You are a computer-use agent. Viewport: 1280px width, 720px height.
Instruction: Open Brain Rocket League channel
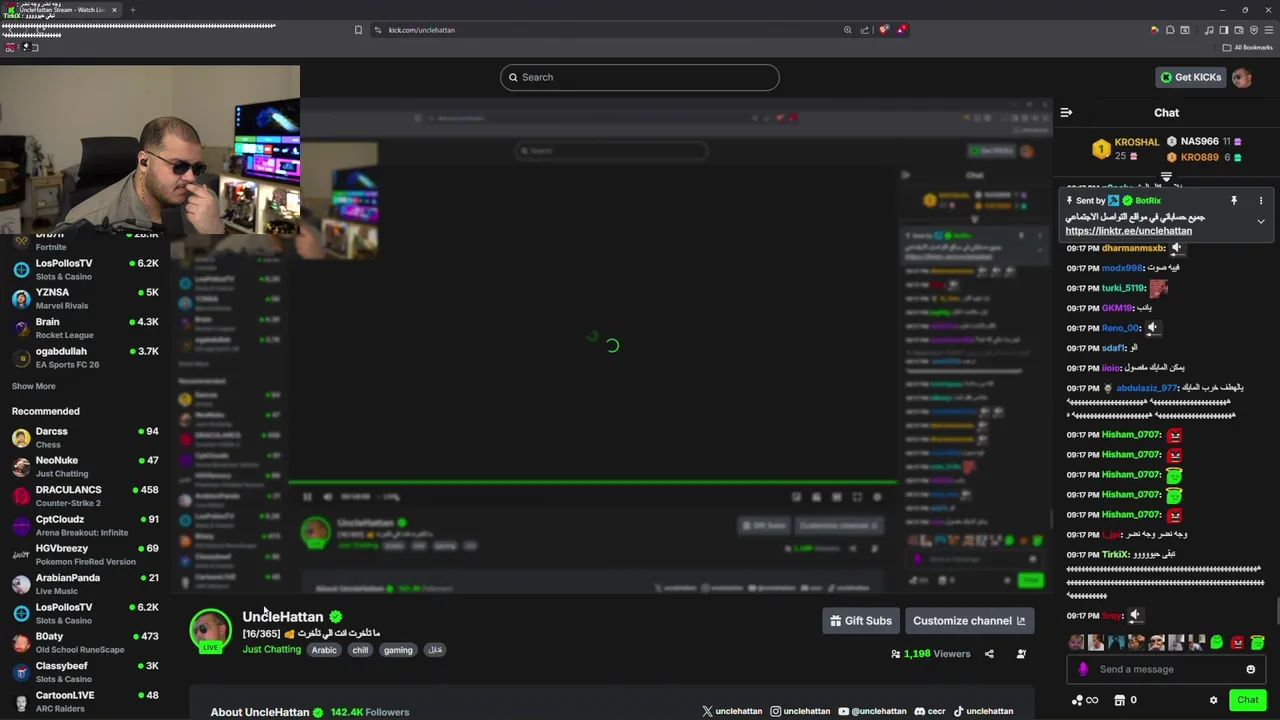84,328
